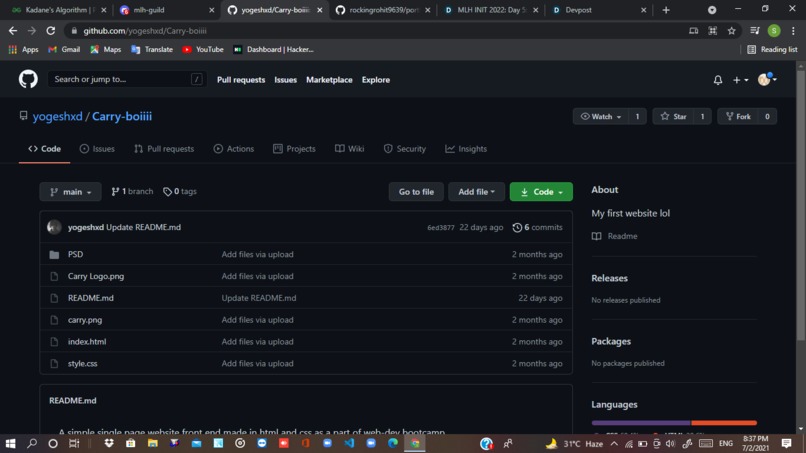This screenshot has width=806, height=453.
Task: Open the GitHub home logo
Action: pyautogui.click(x=28, y=79)
